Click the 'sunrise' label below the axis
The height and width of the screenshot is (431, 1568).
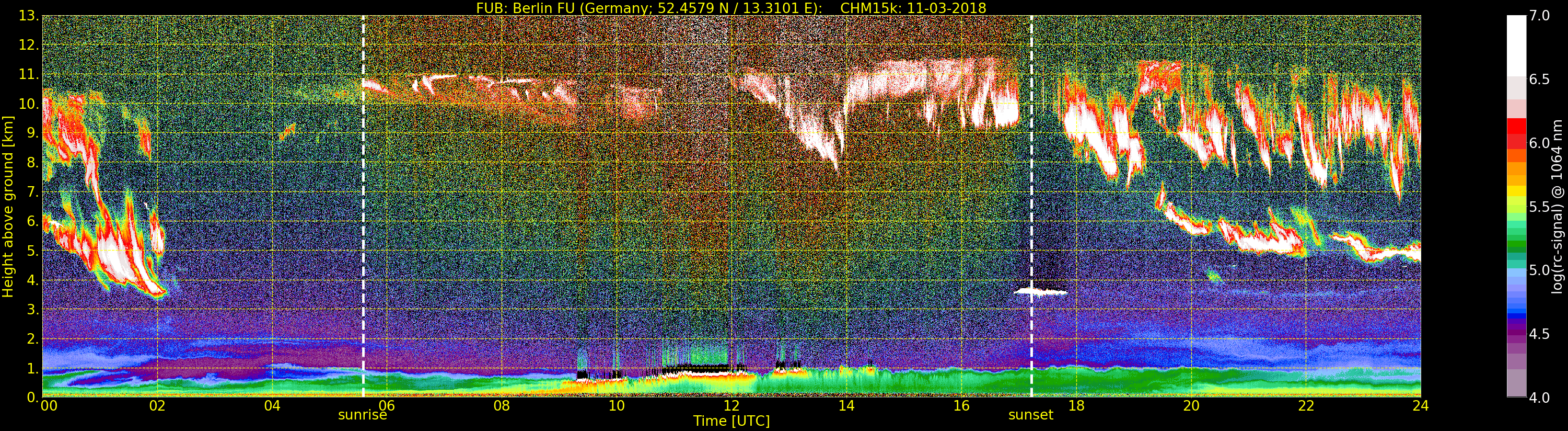click(x=362, y=415)
